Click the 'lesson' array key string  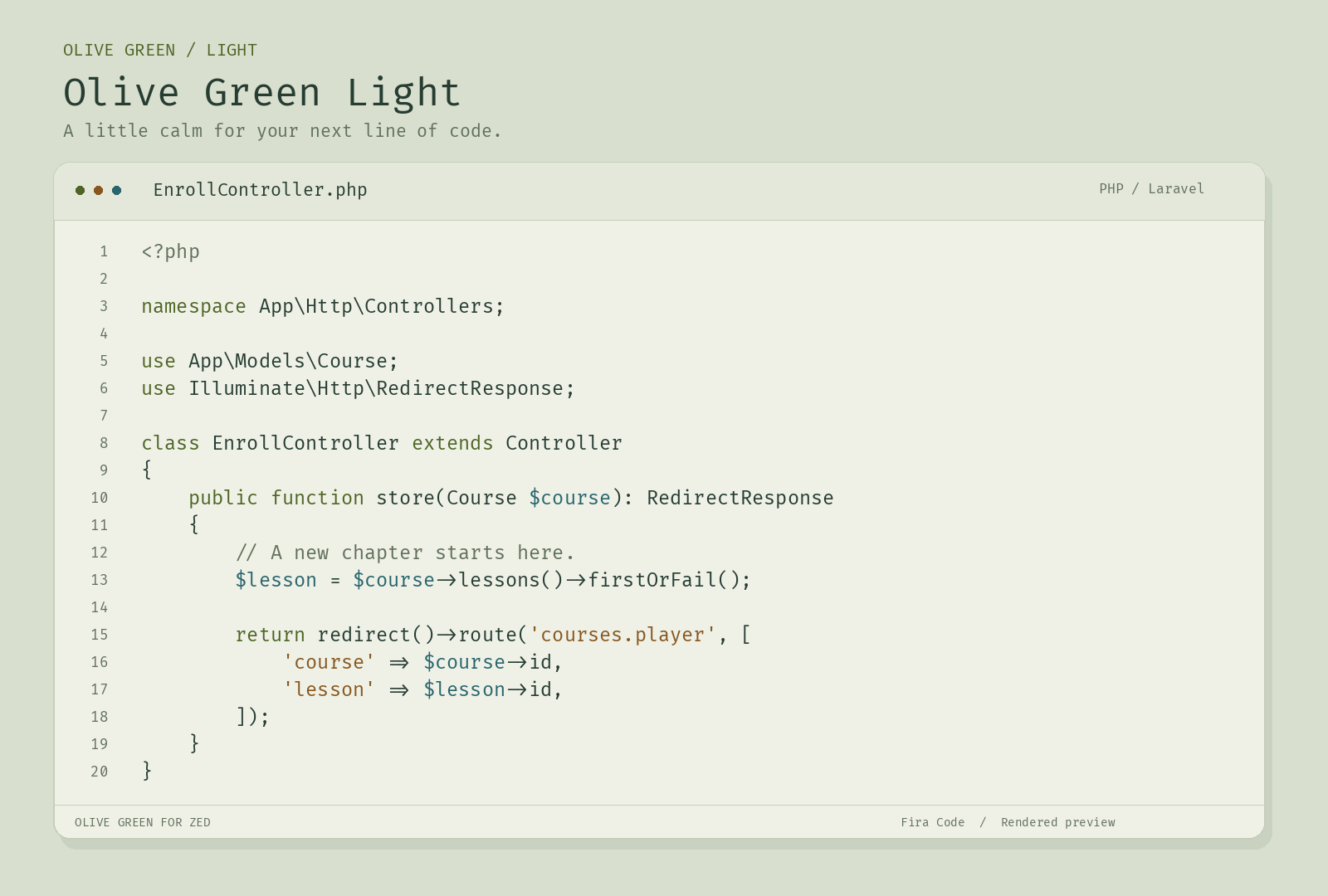pos(329,689)
